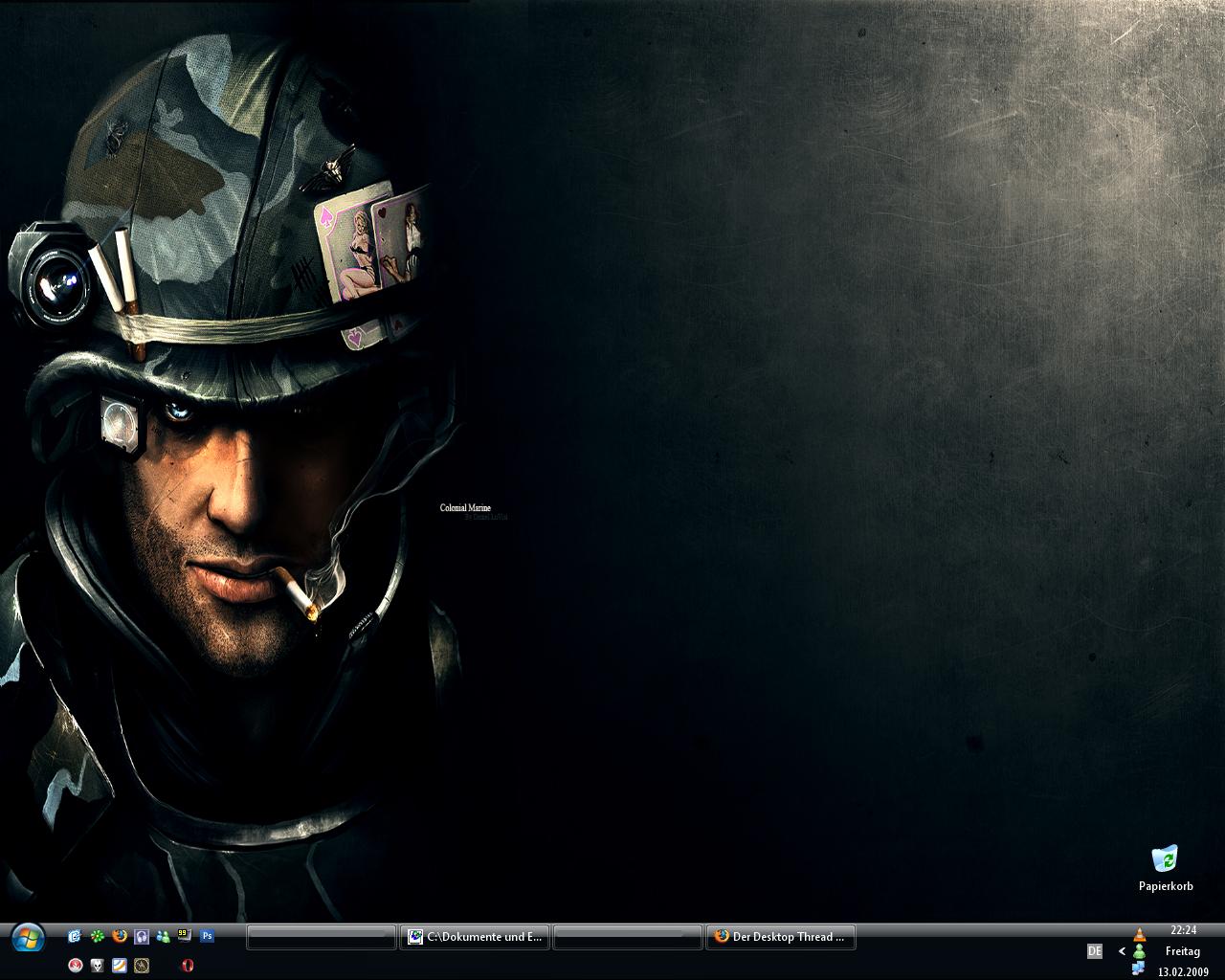Open the Papierkorb recycle bin icon
The image size is (1225, 980).
point(1165,869)
